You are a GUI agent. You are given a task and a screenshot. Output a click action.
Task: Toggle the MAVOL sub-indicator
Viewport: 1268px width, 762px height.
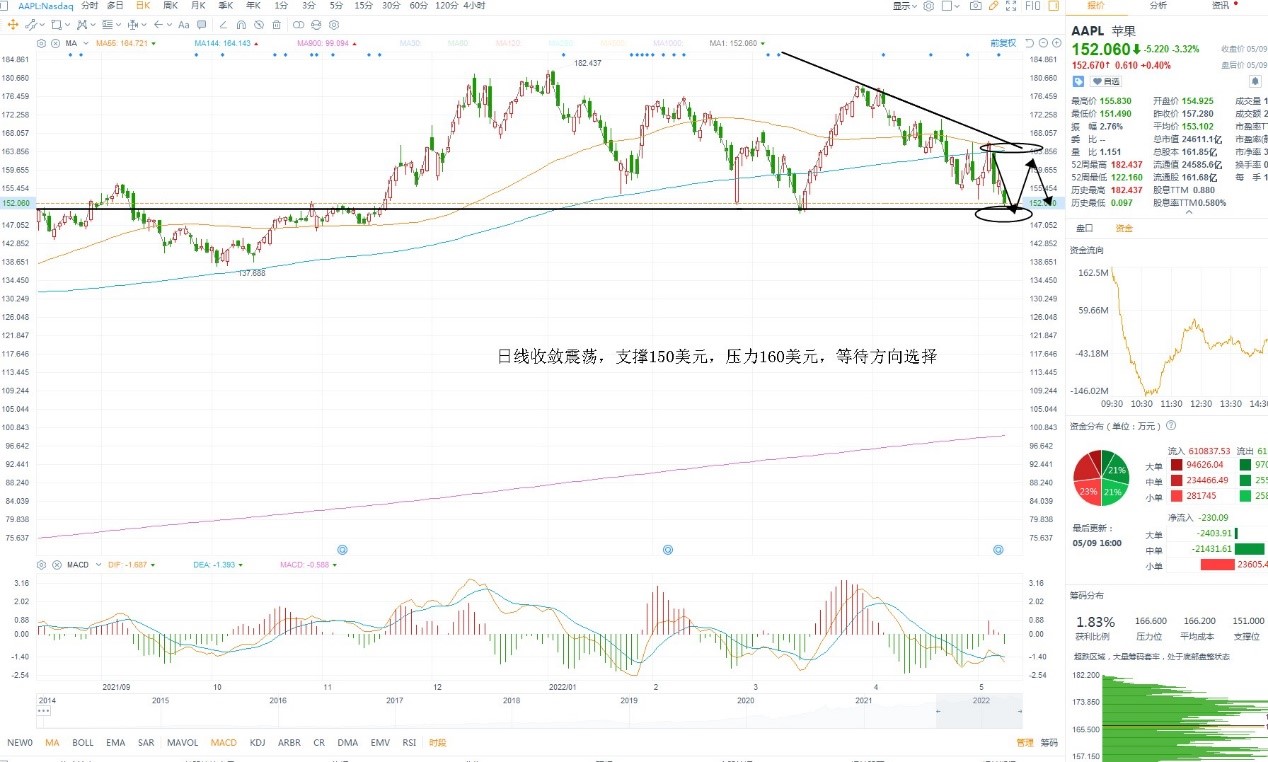coord(182,743)
